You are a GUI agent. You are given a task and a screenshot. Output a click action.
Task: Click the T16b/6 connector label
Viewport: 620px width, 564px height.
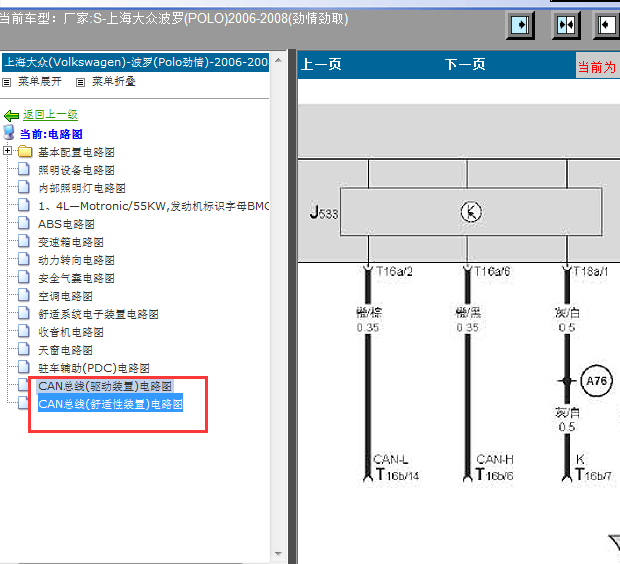coord(494,475)
